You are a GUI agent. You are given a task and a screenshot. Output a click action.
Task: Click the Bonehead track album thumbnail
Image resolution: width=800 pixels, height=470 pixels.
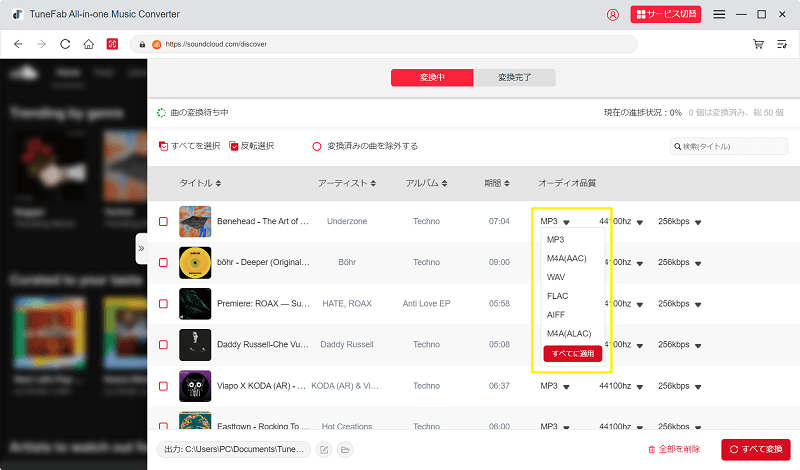point(195,221)
